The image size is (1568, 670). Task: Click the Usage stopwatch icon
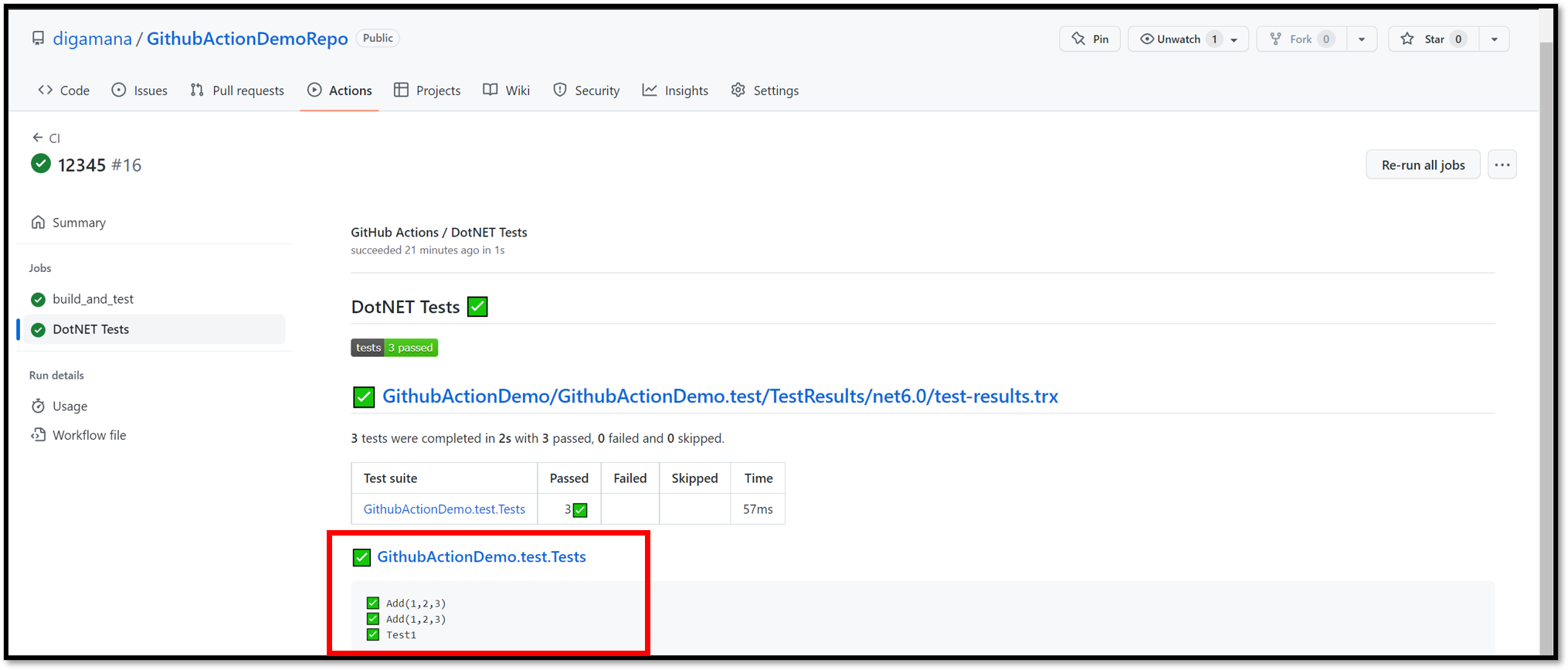(38, 406)
